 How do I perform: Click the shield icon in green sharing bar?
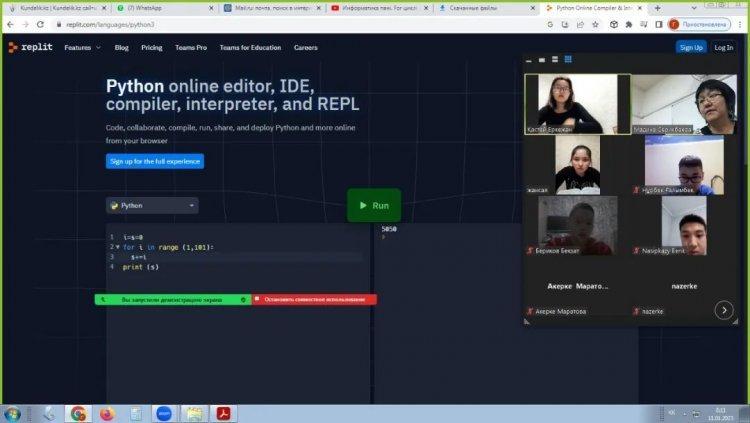pos(243,300)
